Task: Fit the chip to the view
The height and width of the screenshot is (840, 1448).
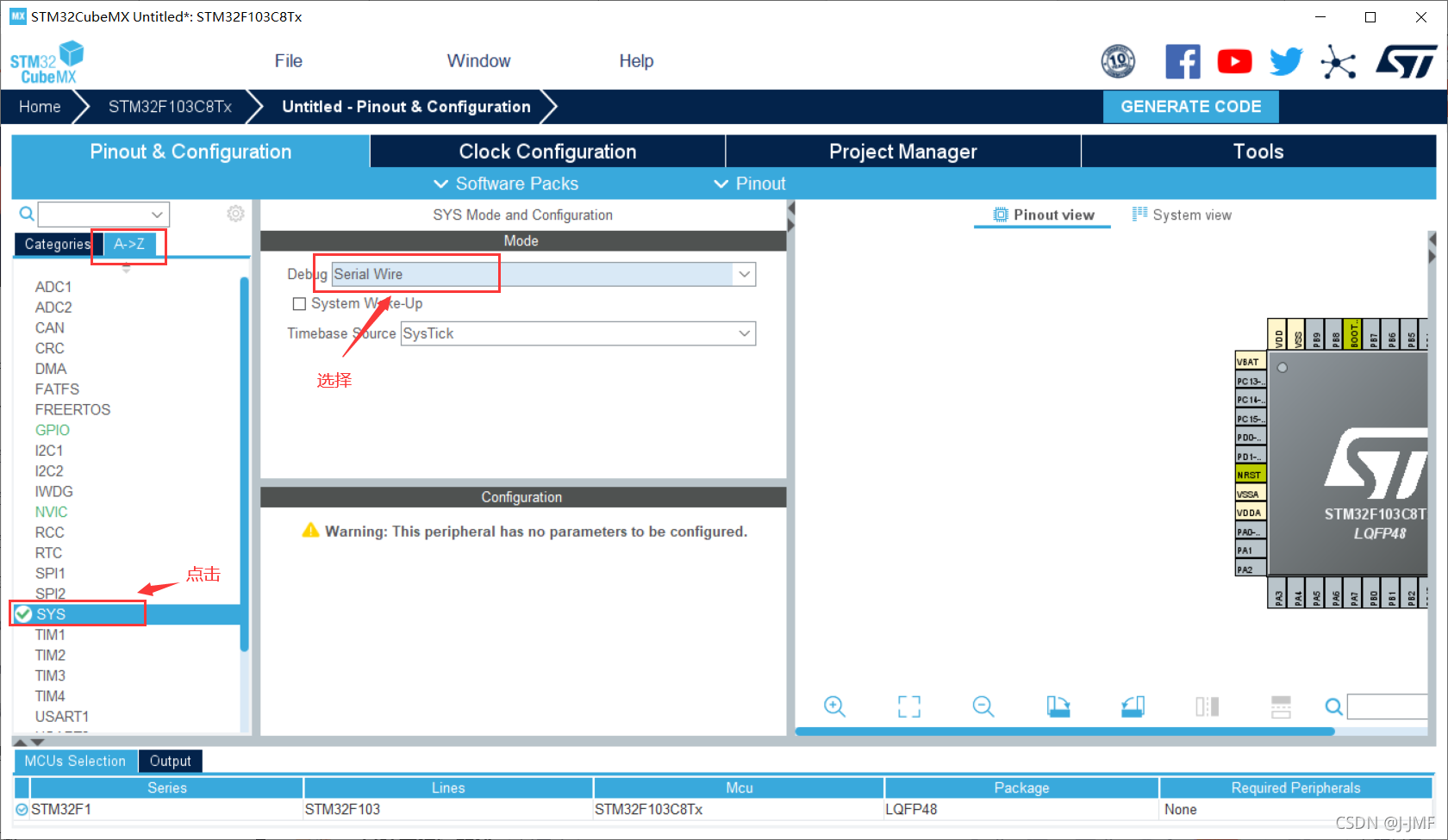Action: (x=909, y=706)
